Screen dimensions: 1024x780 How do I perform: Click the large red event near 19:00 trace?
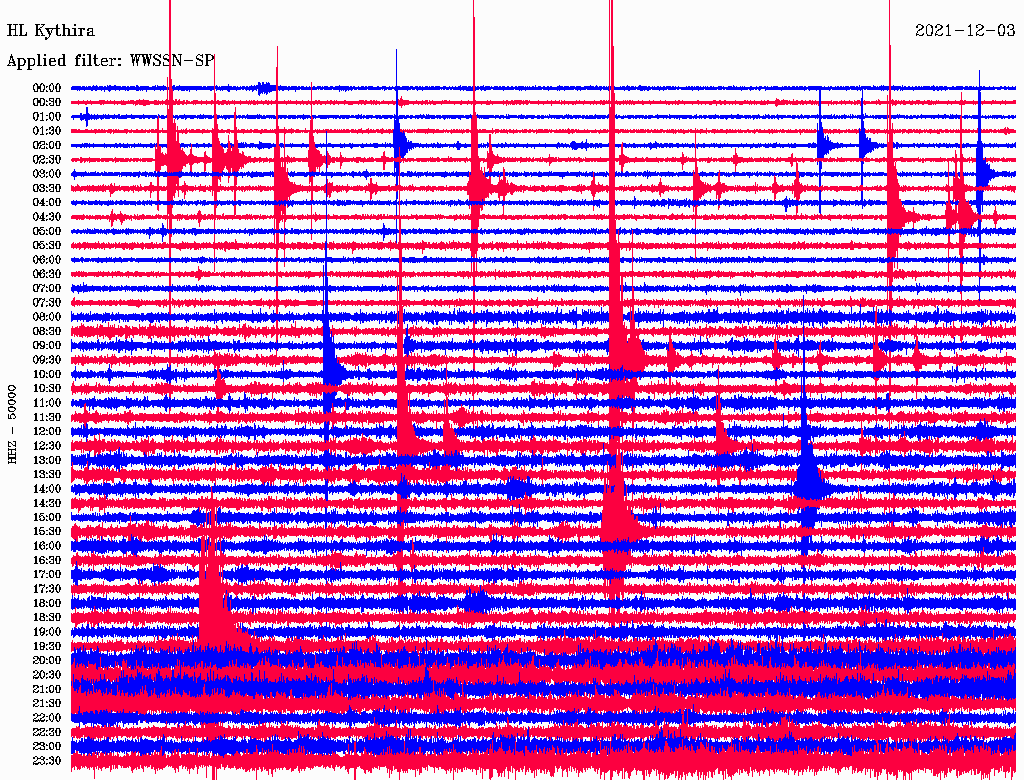pos(211,610)
